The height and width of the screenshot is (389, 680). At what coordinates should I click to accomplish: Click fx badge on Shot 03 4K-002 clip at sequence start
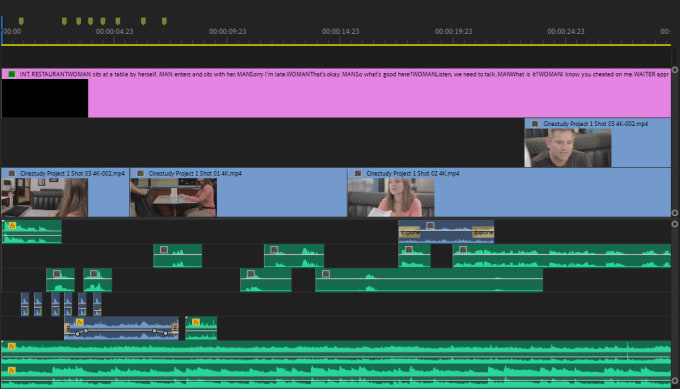12,173
